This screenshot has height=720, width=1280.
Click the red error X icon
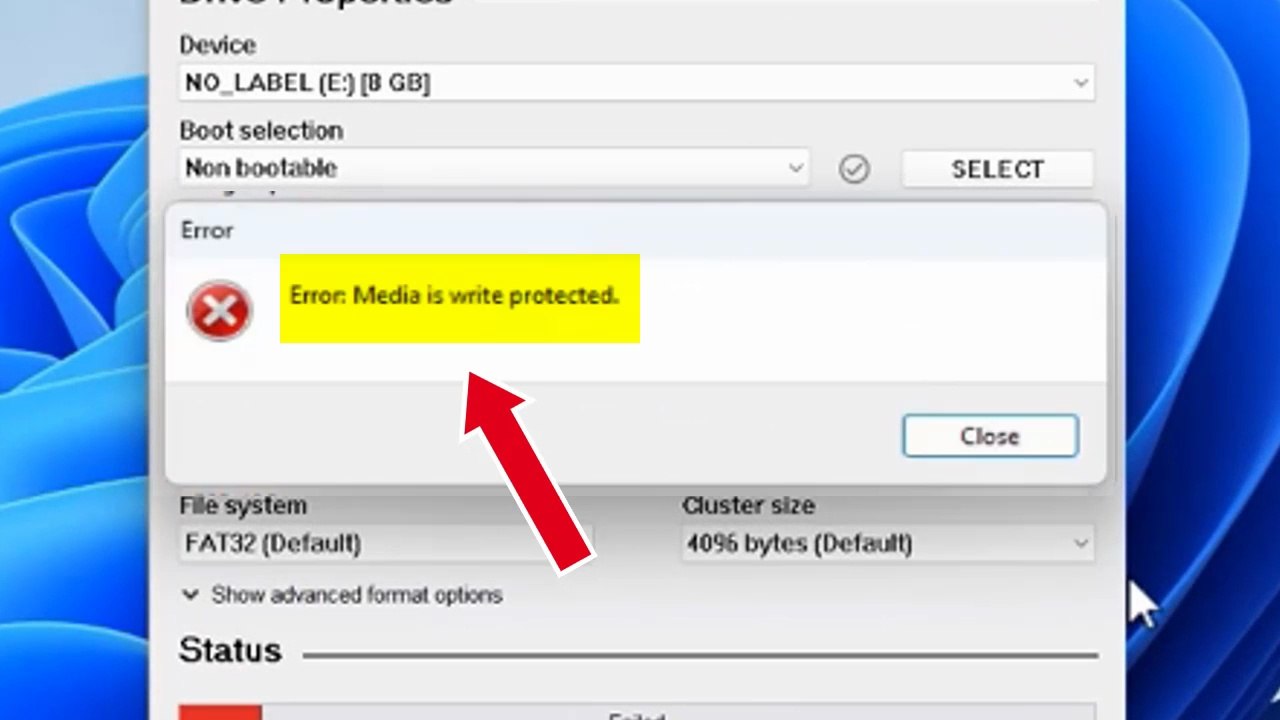point(219,311)
